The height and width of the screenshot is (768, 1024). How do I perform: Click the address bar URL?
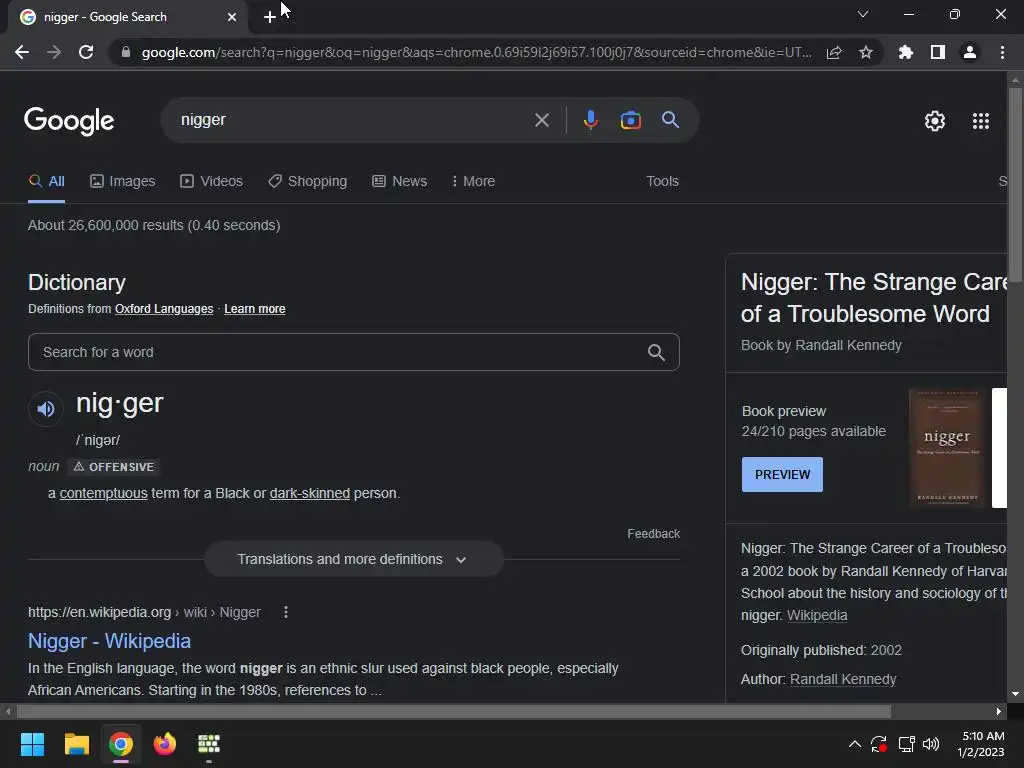click(477, 52)
